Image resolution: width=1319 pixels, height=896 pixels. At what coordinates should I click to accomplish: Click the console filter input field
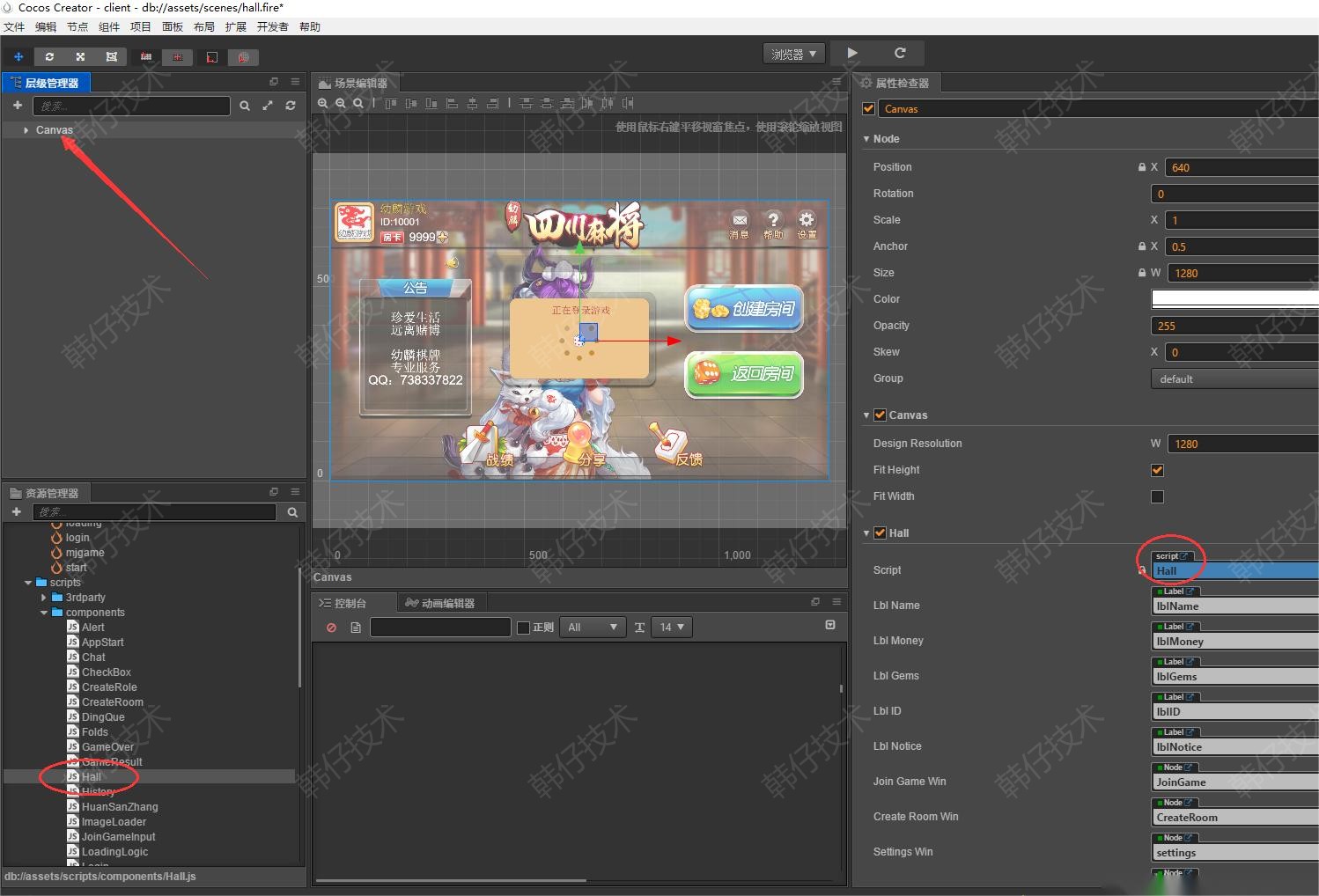pos(441,627)
